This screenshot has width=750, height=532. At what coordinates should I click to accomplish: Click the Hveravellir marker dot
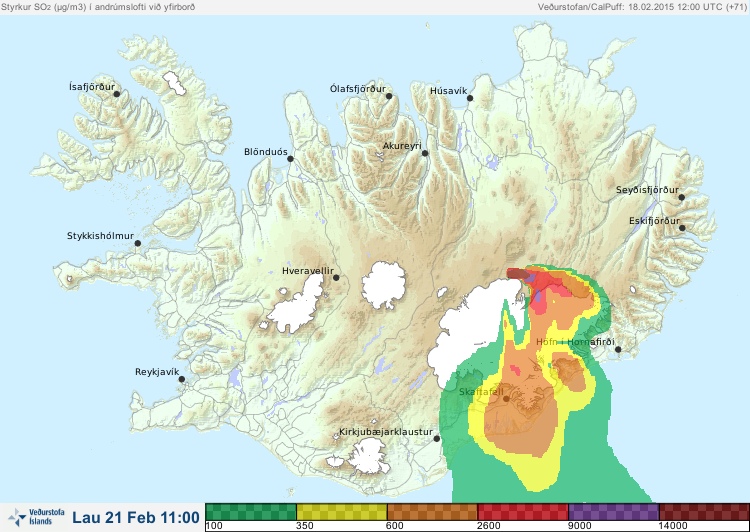(336, 277)
